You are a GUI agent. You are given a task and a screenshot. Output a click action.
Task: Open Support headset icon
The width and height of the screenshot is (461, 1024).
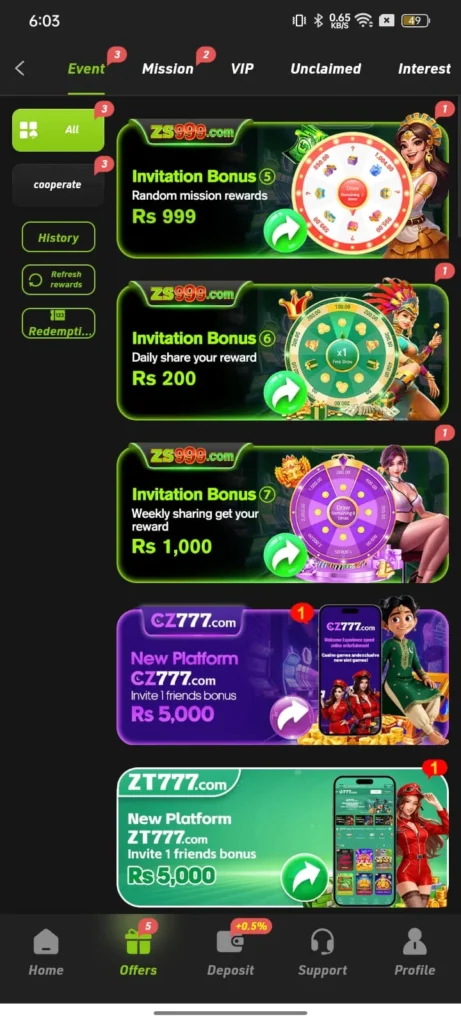[x=322, y=942]
